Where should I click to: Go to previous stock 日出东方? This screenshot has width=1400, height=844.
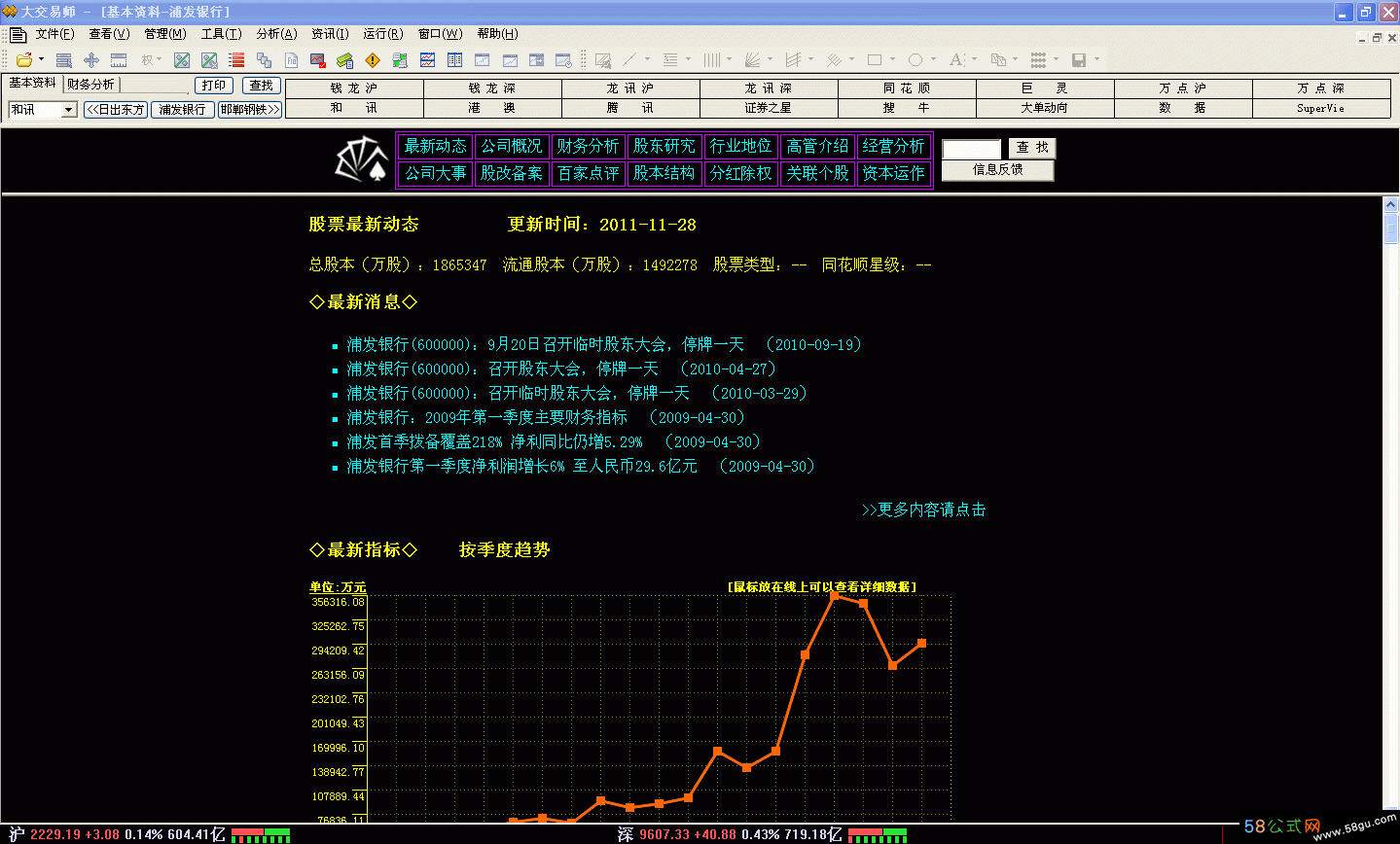point(116,110)
